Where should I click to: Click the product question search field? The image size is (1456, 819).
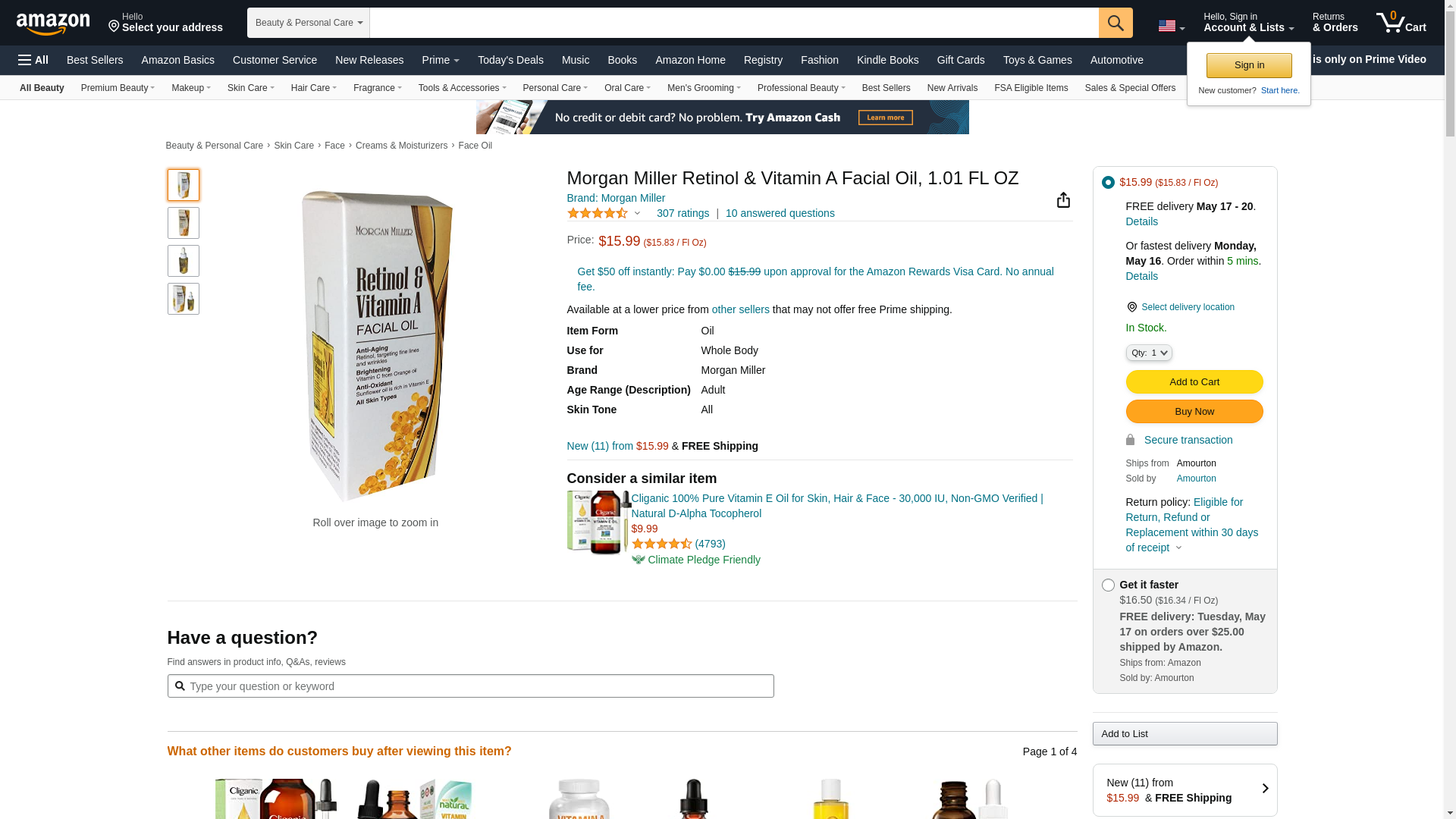[471, 686]
